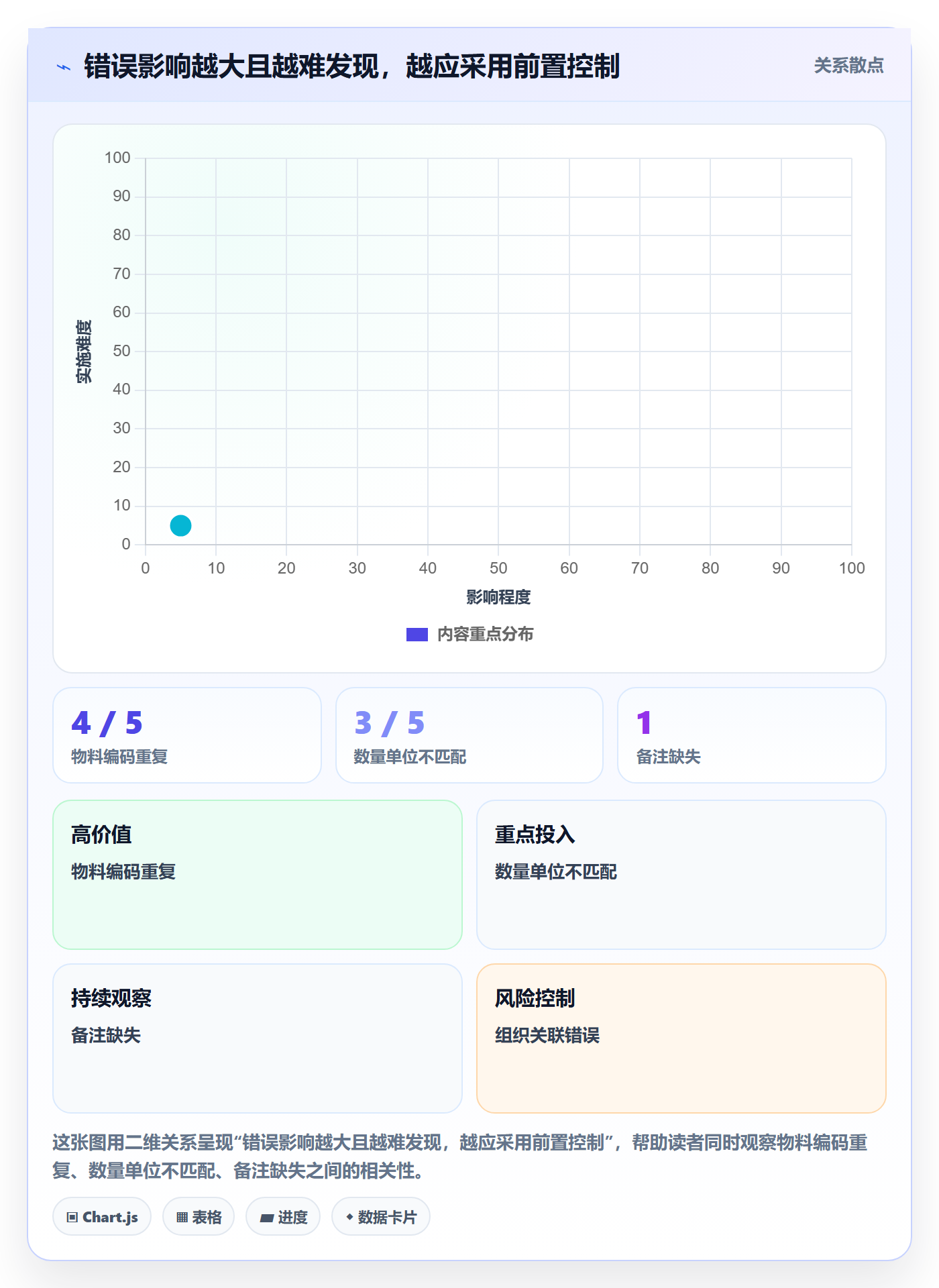Click the Chart.js tag chip

tap(102, 1217)
